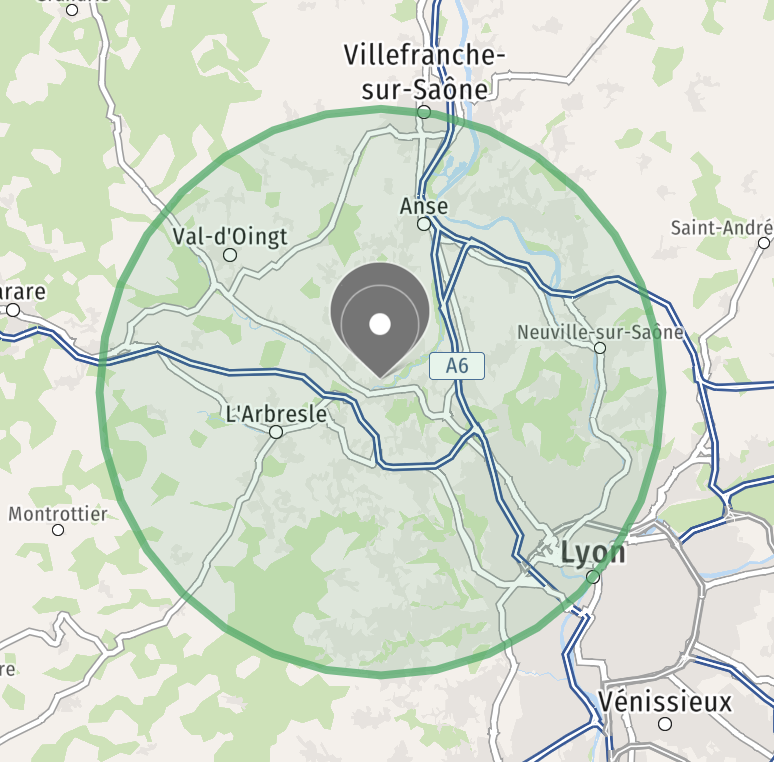The width and height of the screenshot is (774, 762).
Task: Select the Neuville-sur-Saône marker dot
Action: click(600, 348)
